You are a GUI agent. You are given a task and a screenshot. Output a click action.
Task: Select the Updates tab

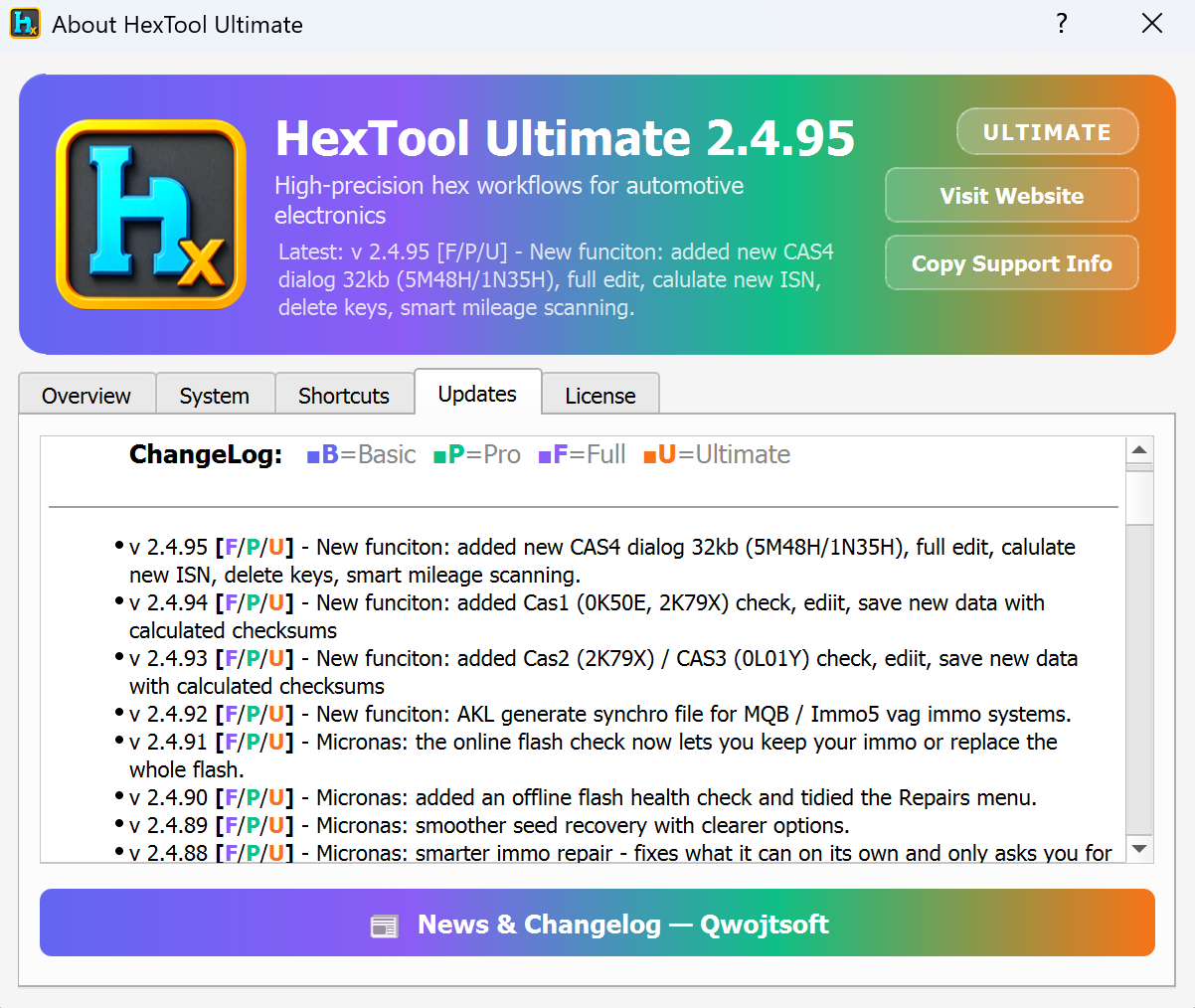point(477,394)
